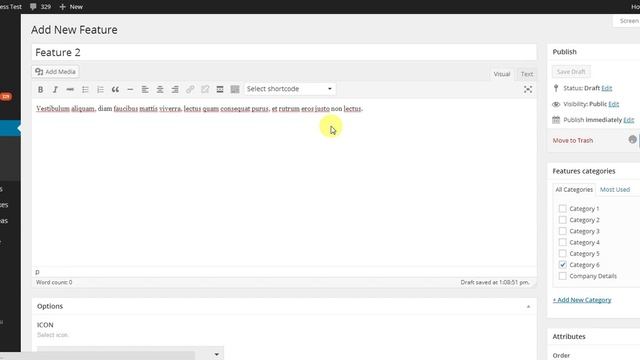Toggle the toolbar kitchen sink
This screenshot has height=360, width=640.
pyautogui.click(x=235, y=89)
